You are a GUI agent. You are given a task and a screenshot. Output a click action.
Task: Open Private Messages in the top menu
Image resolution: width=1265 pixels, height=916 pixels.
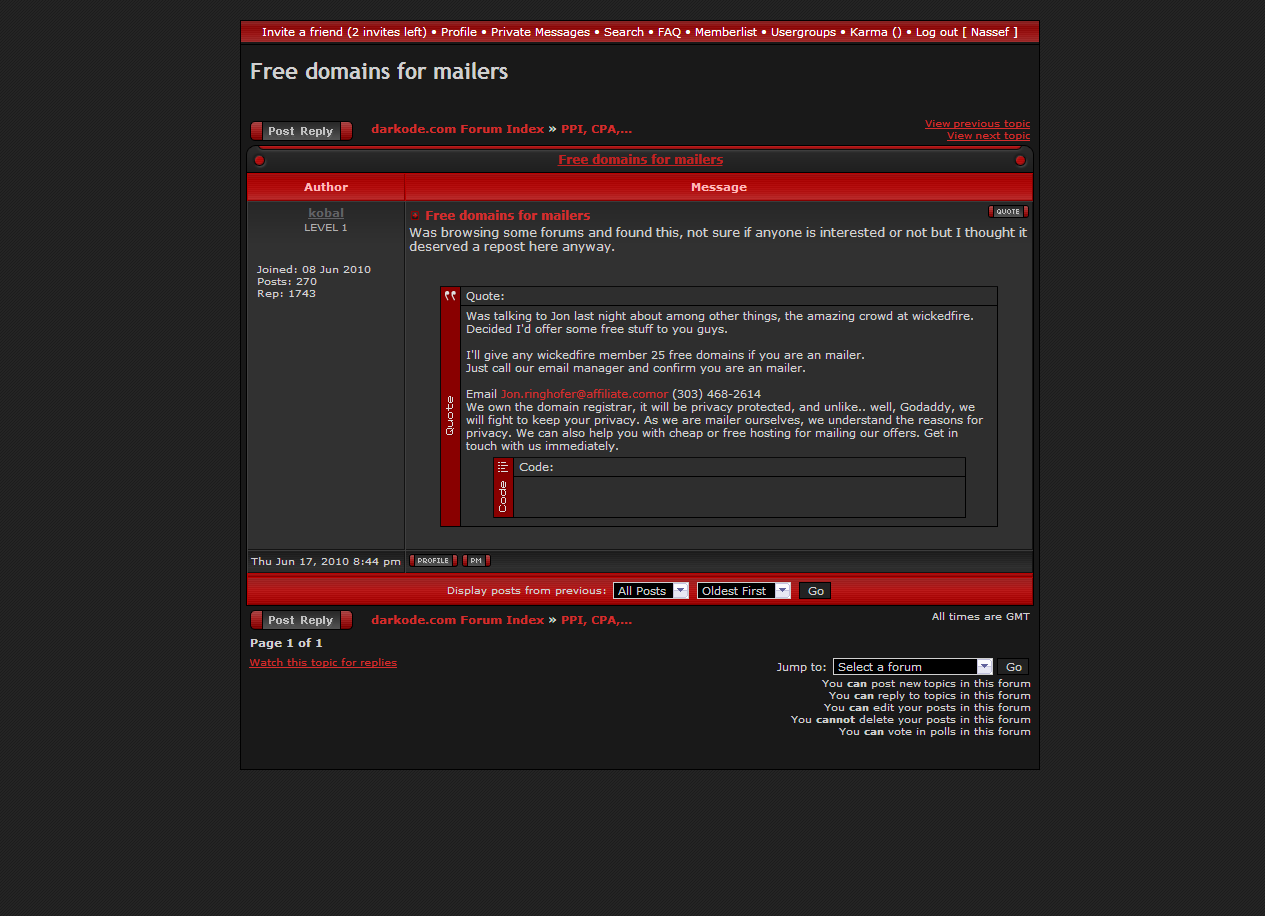click(x=540, y=32)
